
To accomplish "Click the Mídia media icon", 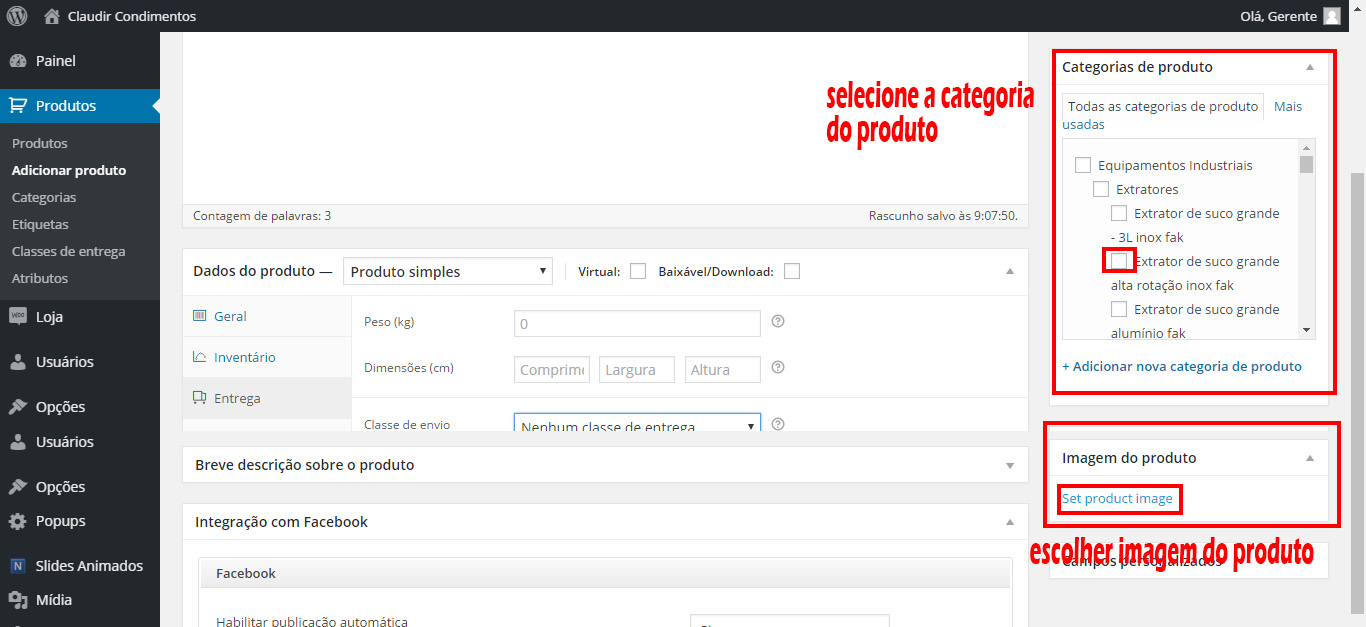I will tap(18, 600).
